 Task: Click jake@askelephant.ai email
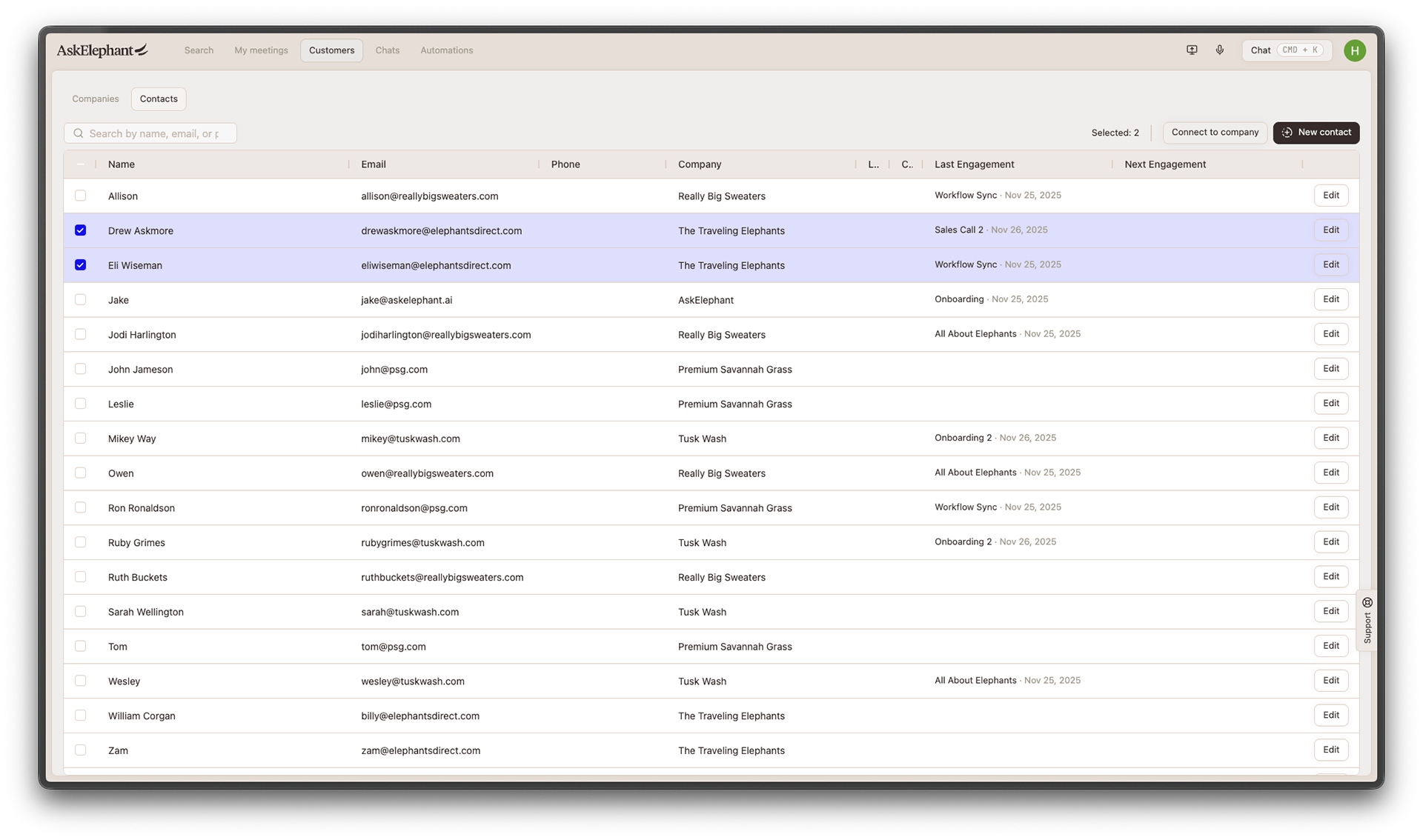tap(406, 300)
